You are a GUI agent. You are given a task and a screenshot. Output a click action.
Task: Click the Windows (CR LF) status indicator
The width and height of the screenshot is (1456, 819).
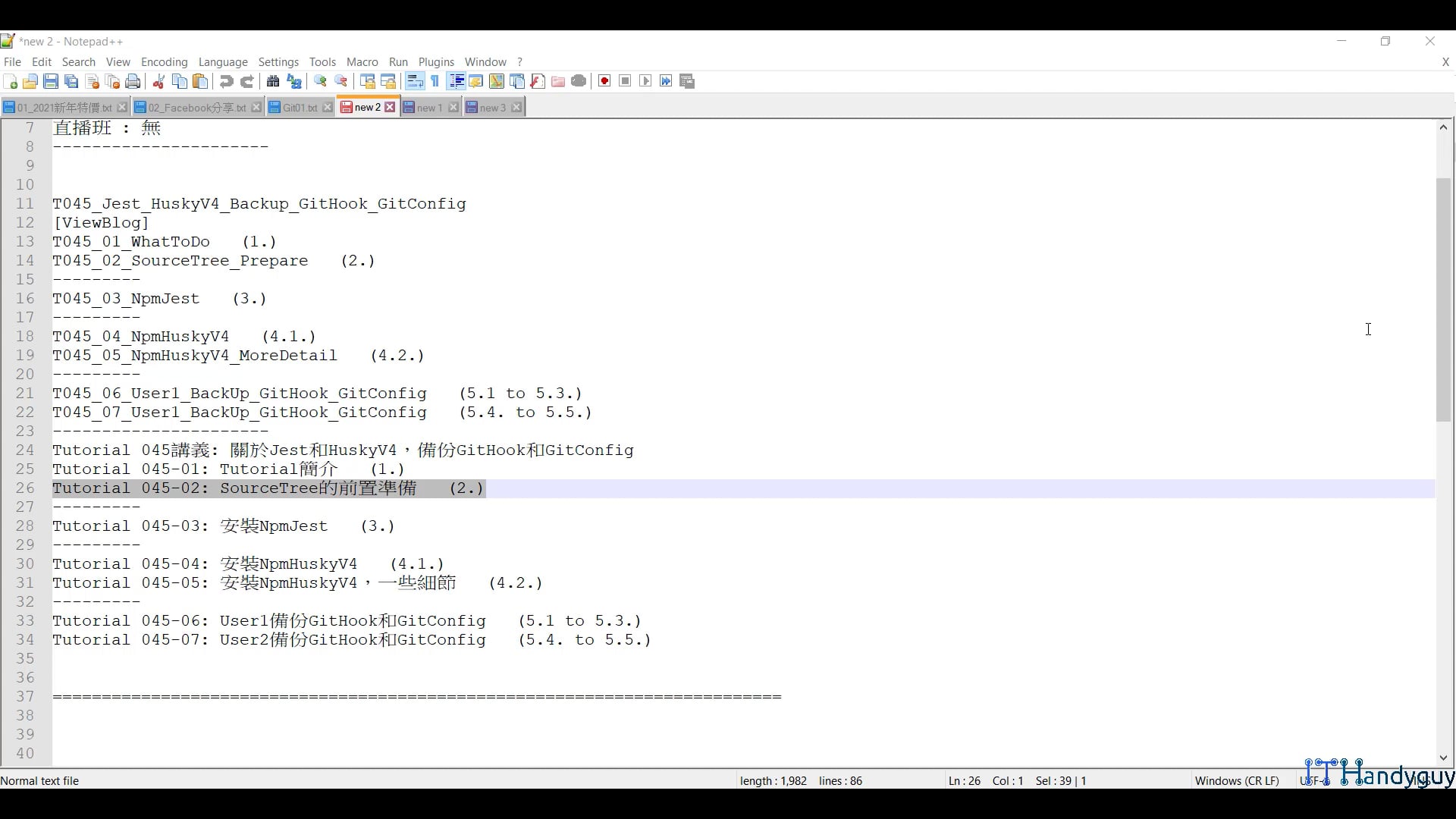pos(1237,780)
